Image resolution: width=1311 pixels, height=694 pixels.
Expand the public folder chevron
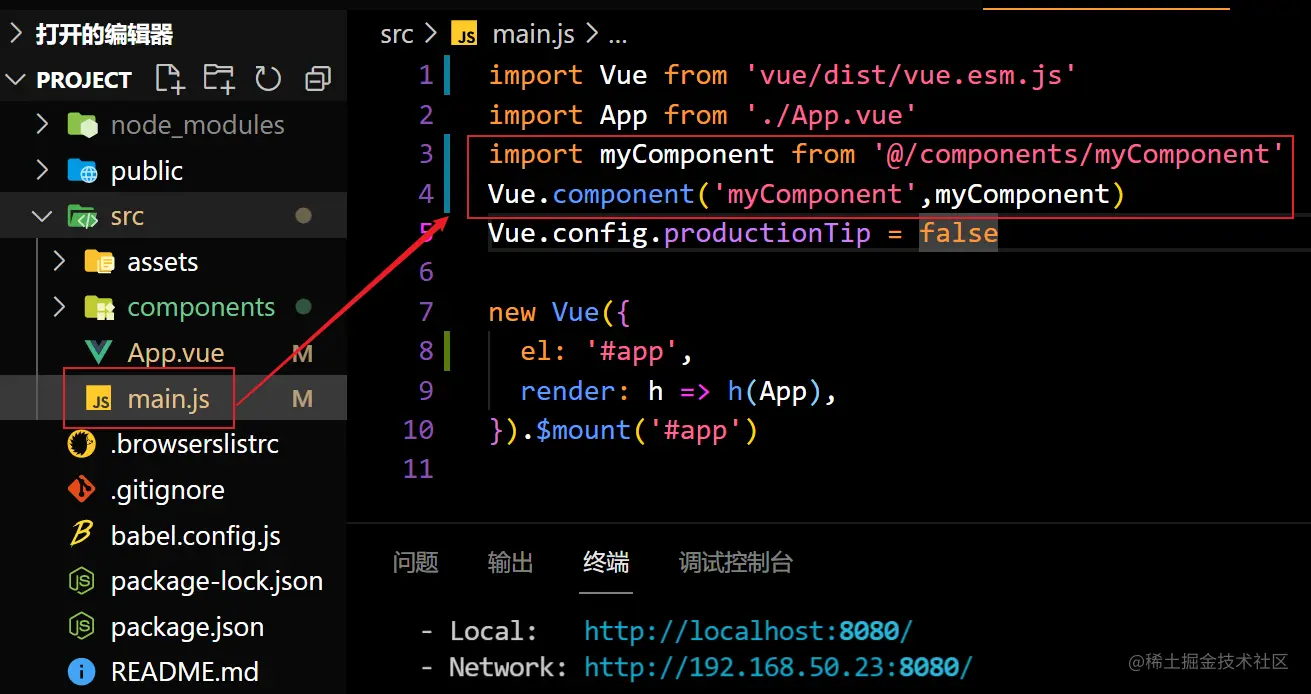[x=42, y=171]
